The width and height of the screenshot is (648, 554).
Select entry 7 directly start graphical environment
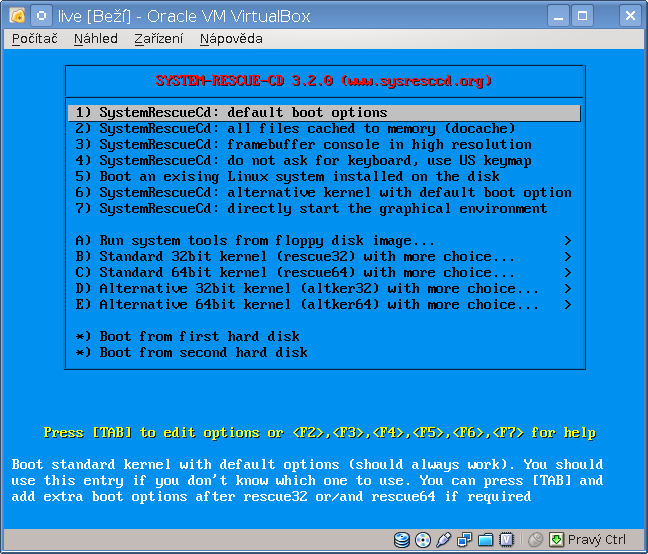(x=324, y=209)
